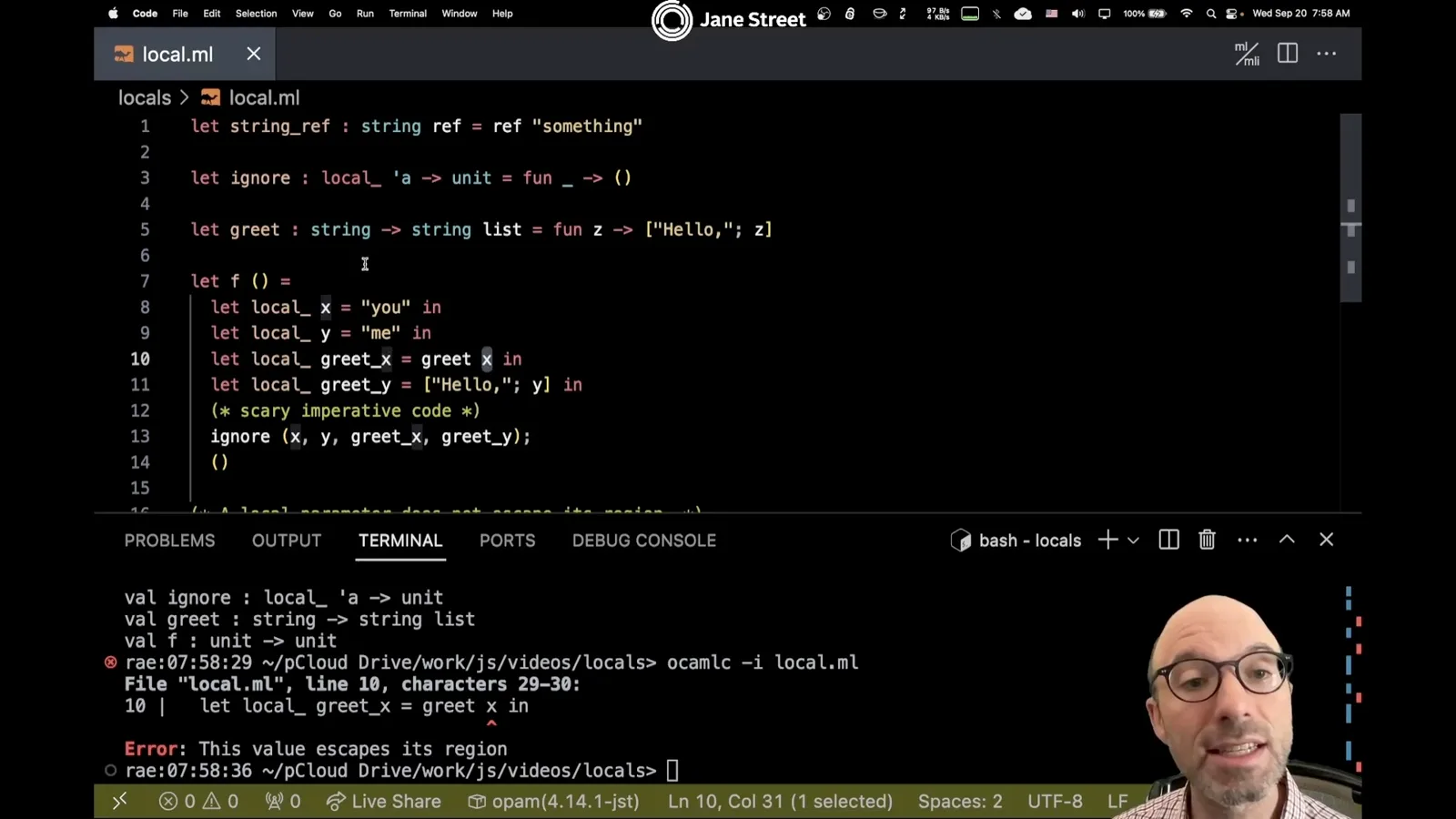Click the terminal input prompt cursor

[672, 771]
